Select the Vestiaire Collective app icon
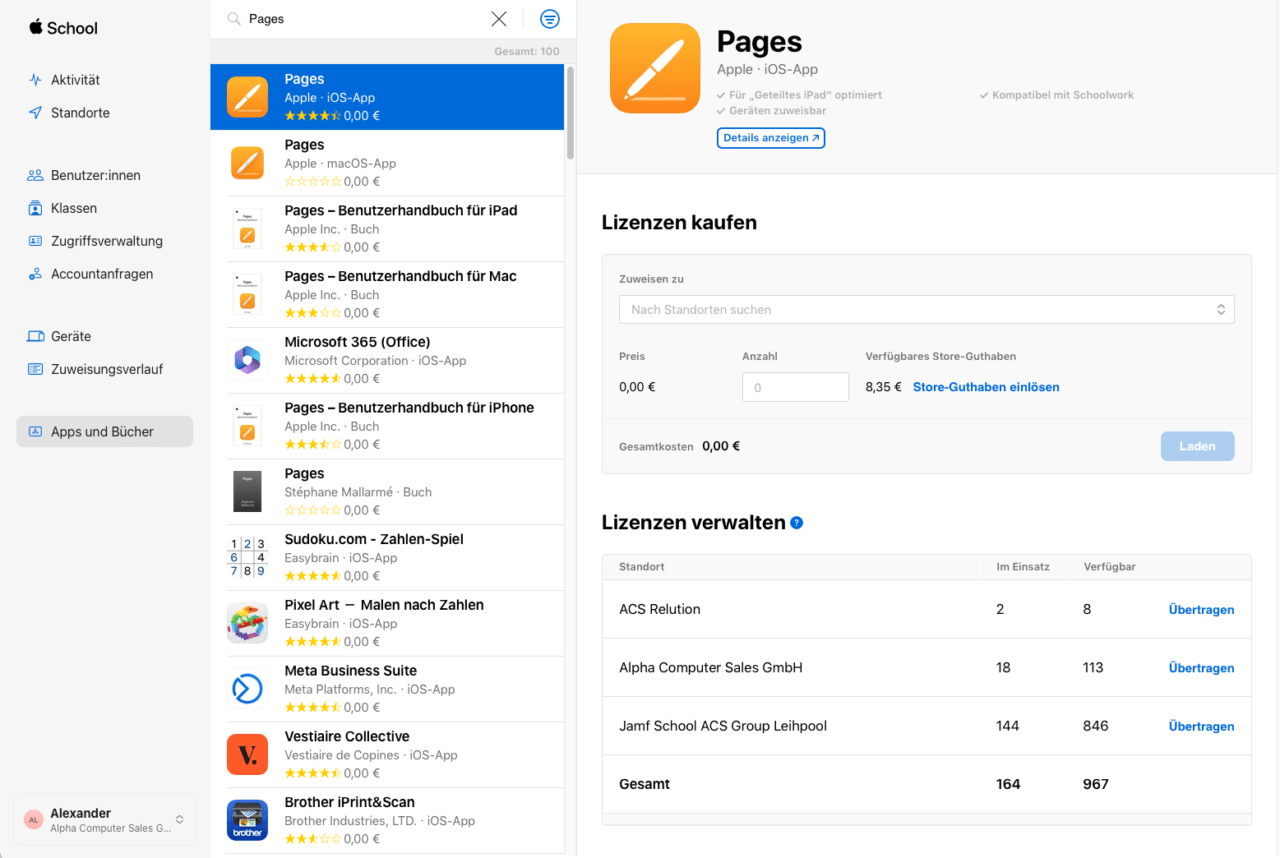The image size is (1280, 858). pos(247,755)
